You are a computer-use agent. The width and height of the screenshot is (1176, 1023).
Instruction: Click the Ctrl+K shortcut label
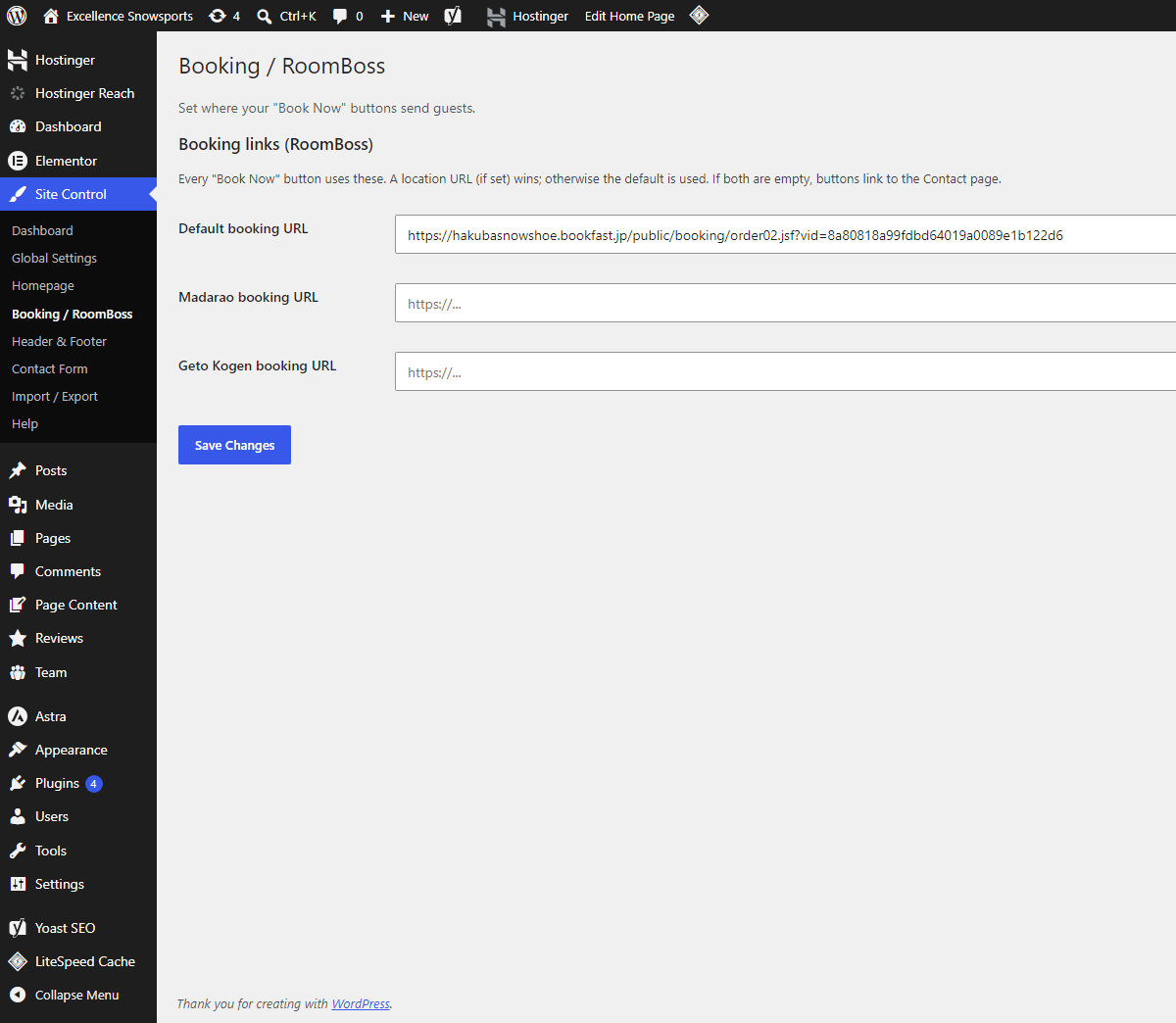tap(298, 16)
